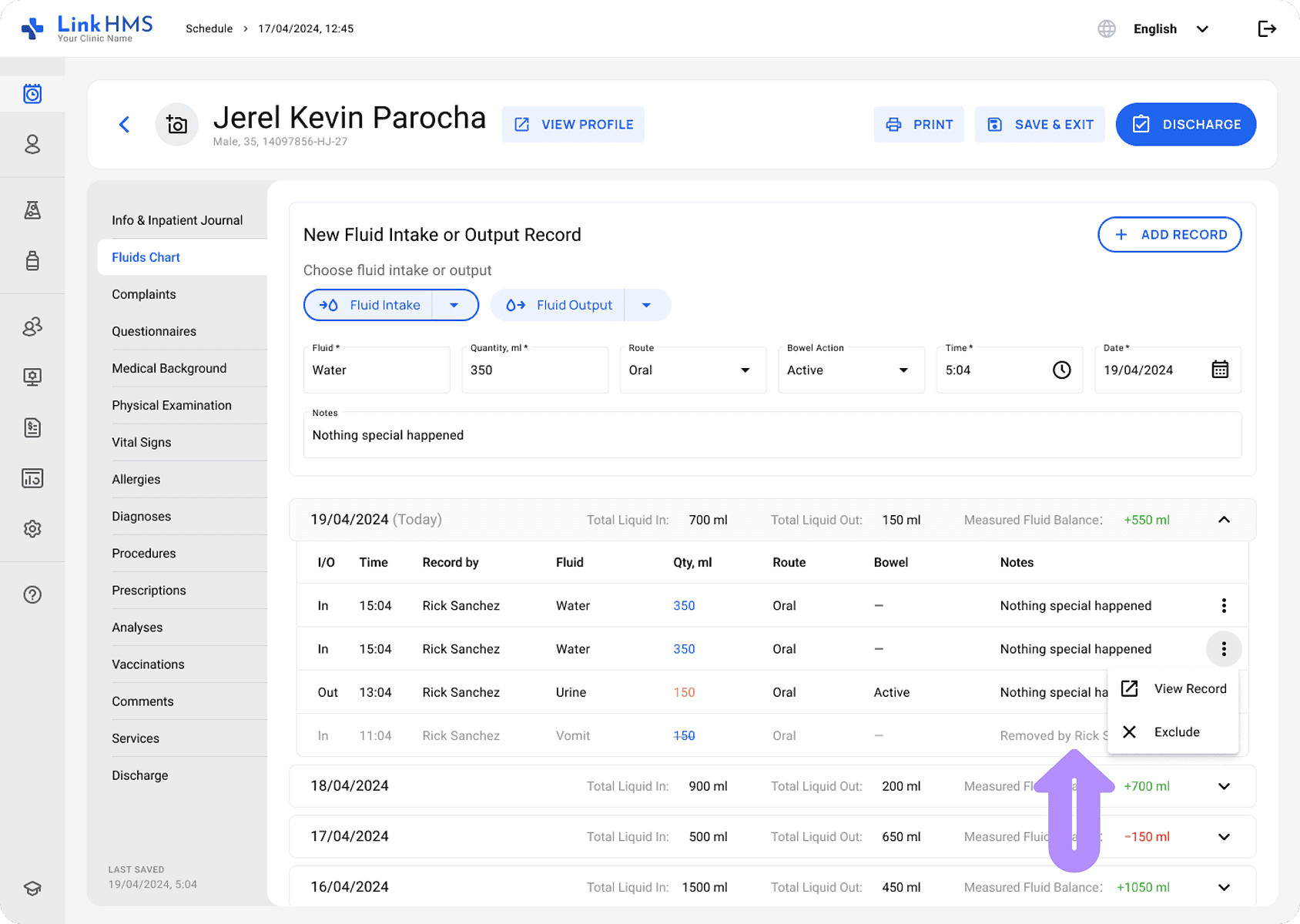Switch to the Vital Signs tab

pyautogui.click(x=142, y=442)
